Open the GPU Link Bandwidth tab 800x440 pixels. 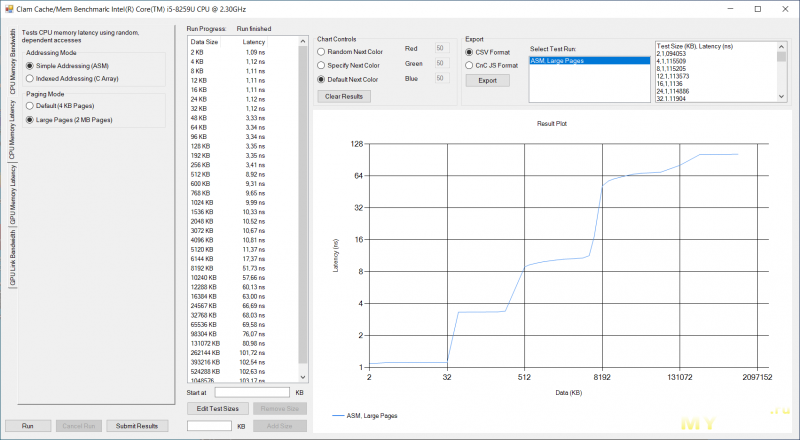pyautogui.click(x=13, y=257)
